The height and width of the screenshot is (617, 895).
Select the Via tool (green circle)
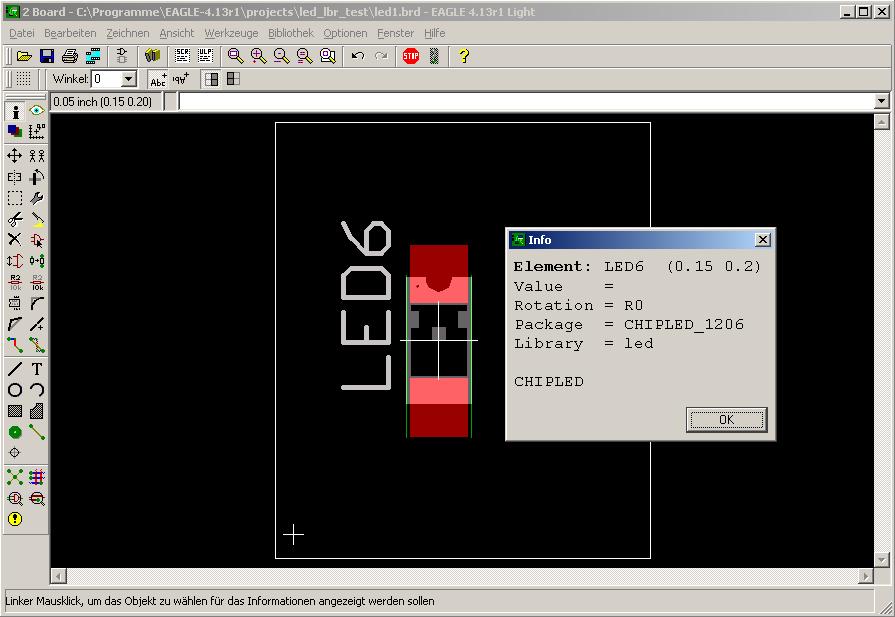pos(15,432)
